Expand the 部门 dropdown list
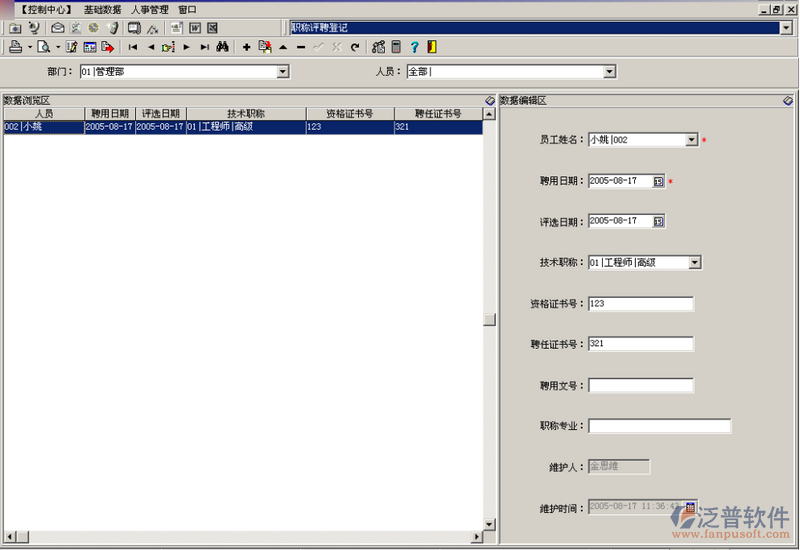 [x=282, y=72]
